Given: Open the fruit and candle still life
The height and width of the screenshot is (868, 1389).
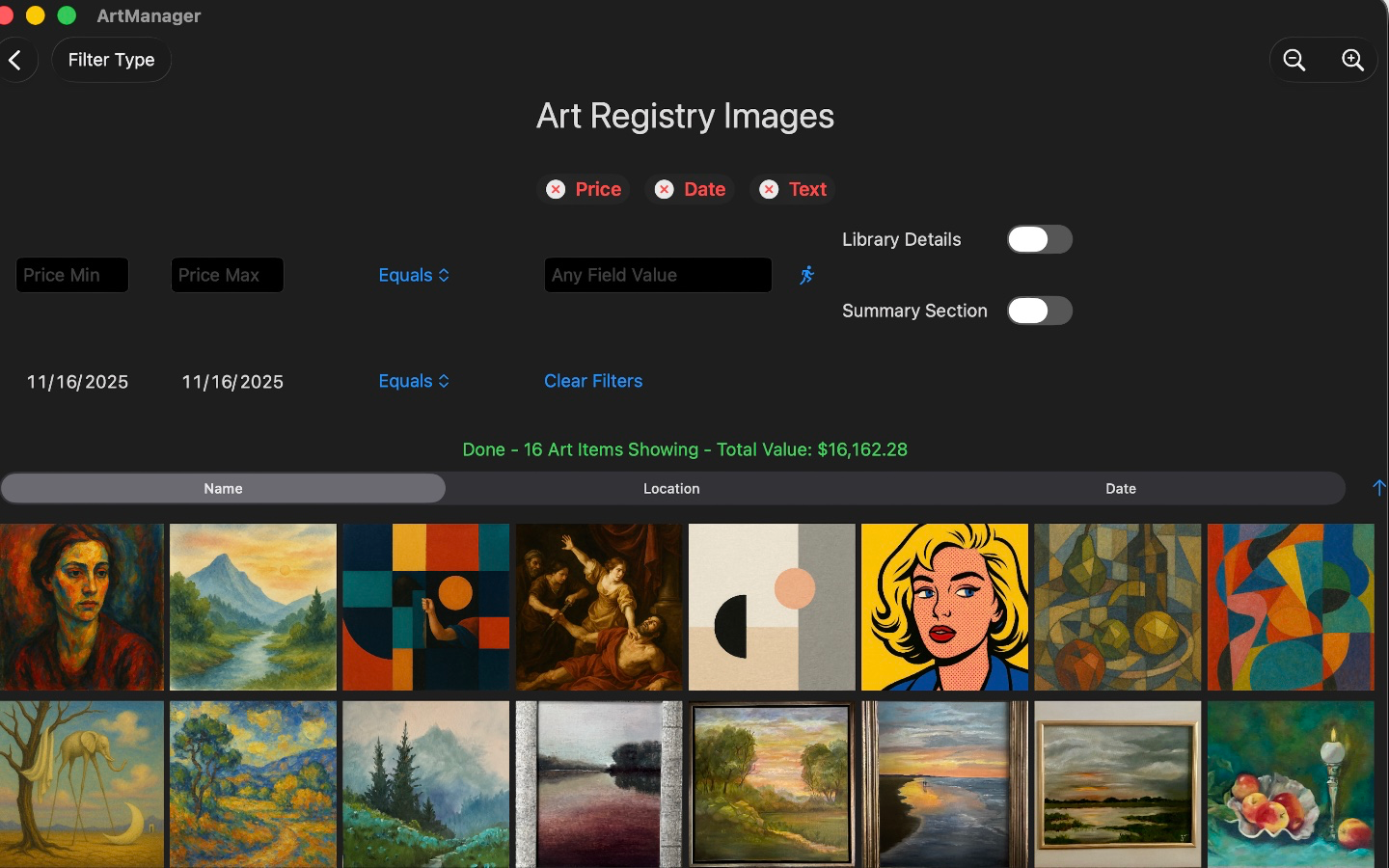Looking at the screenshot, I should click(1291, 784).
